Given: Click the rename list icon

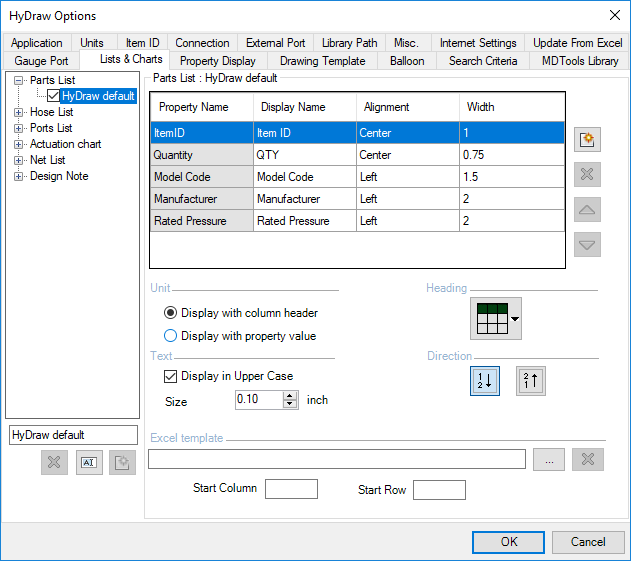Looking at the screenshot, I should [x=89, y=462].
